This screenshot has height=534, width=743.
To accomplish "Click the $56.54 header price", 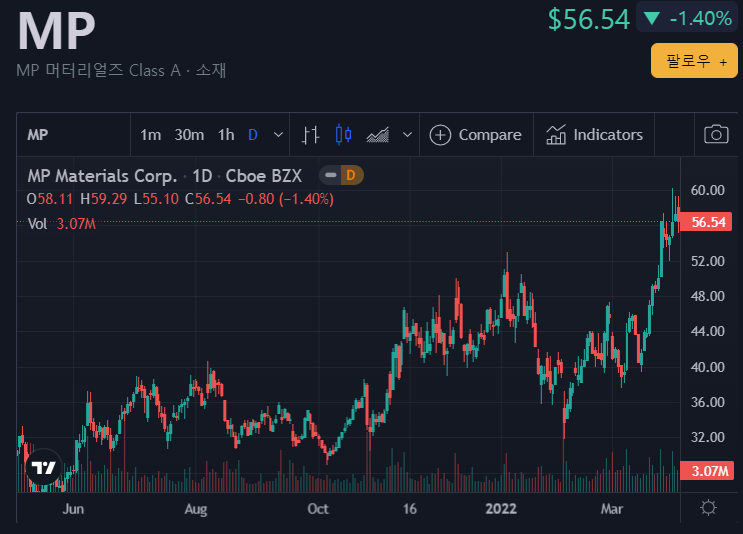I will (589, 19).
